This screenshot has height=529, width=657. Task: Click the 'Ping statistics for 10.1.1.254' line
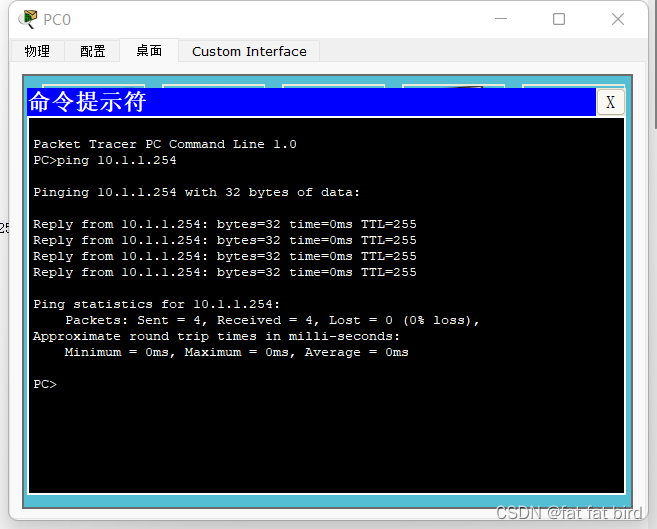point(157,304)
